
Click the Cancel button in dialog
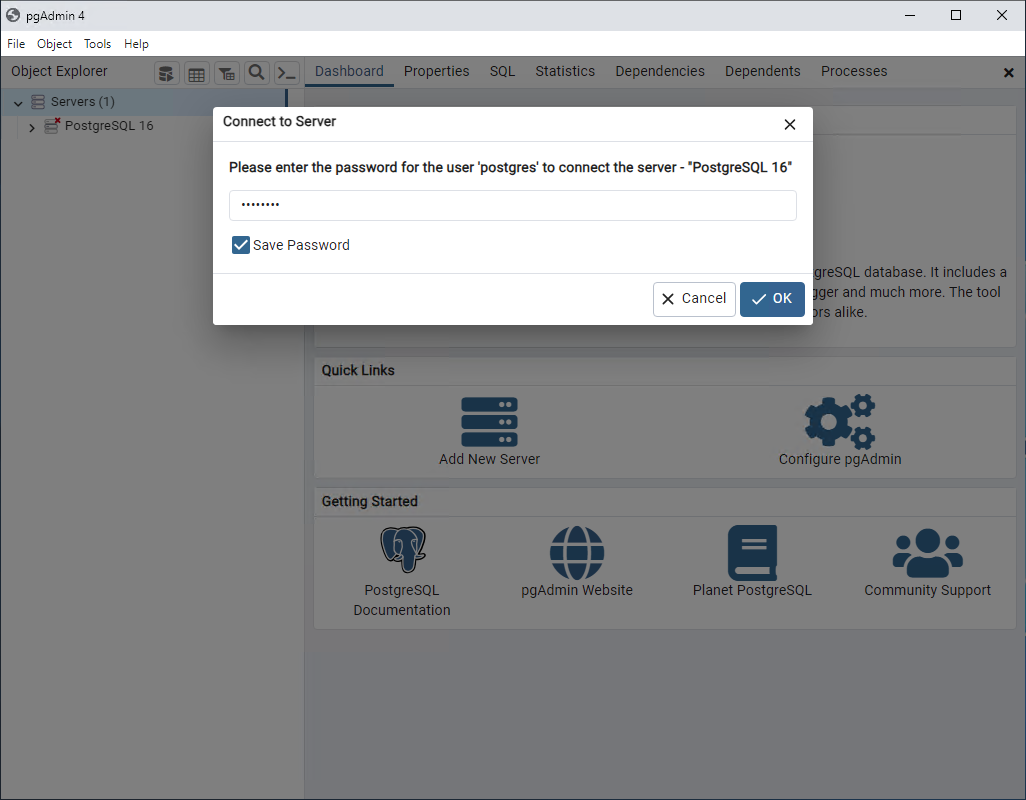click(694, 299)
